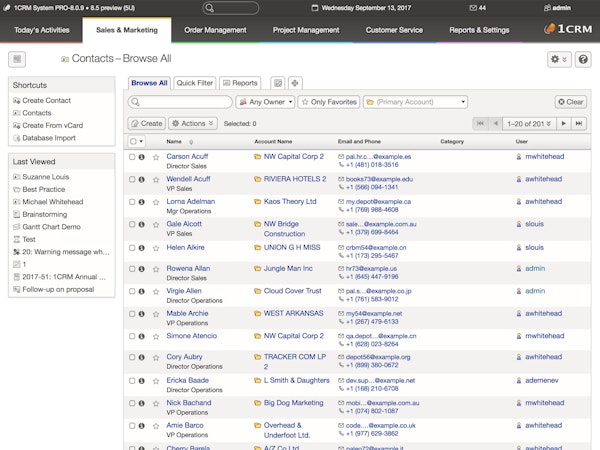Image resolution: width=600 pixels, height=450 pixels.
Task: Open the Order Management menu
Action: (215, 30)
